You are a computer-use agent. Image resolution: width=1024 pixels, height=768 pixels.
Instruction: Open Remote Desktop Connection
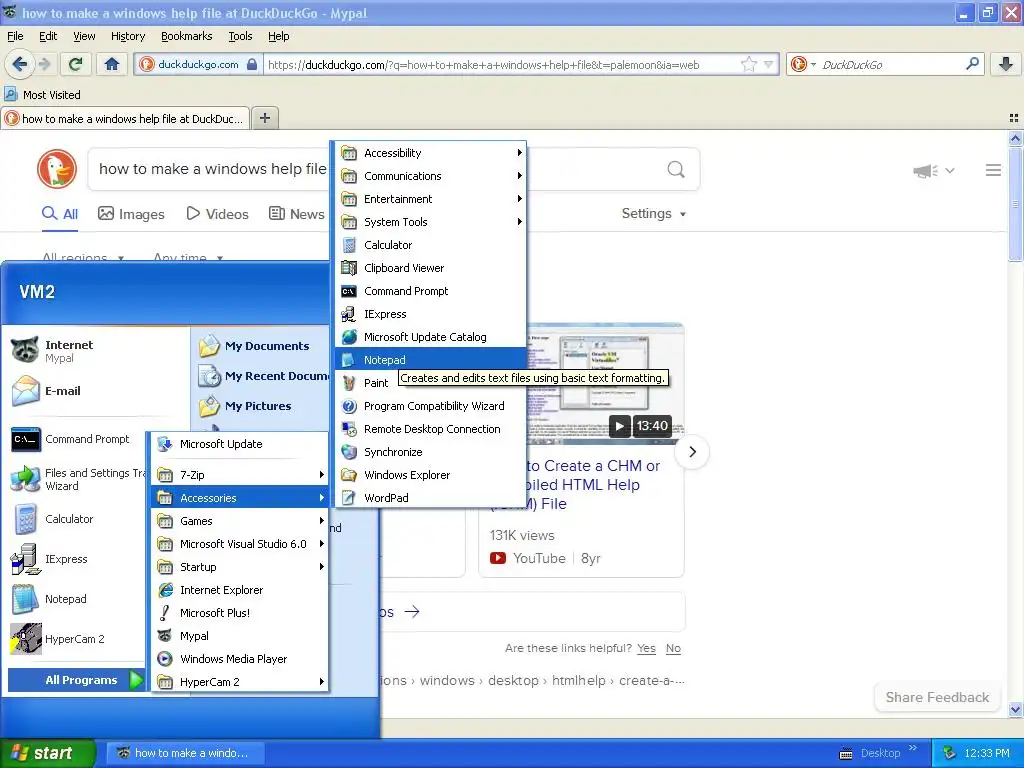click(x=432, y=429)
